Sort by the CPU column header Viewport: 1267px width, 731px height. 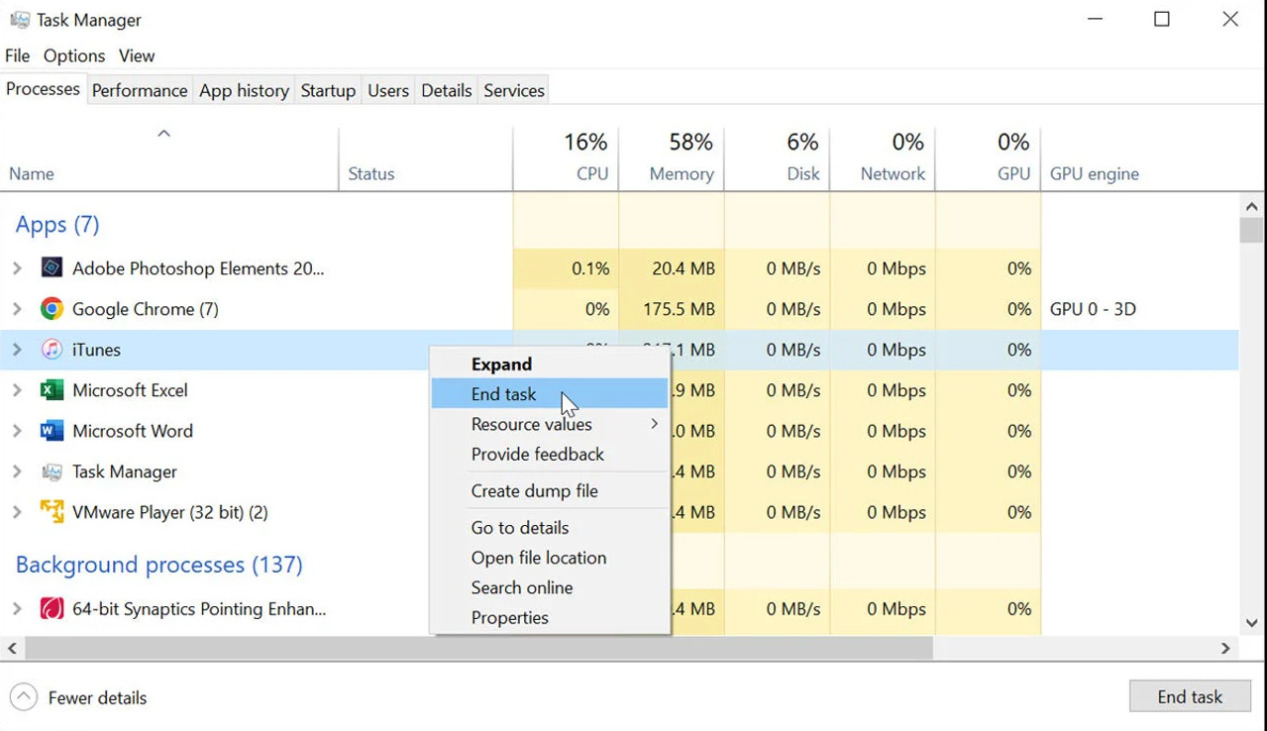[566, 159]
